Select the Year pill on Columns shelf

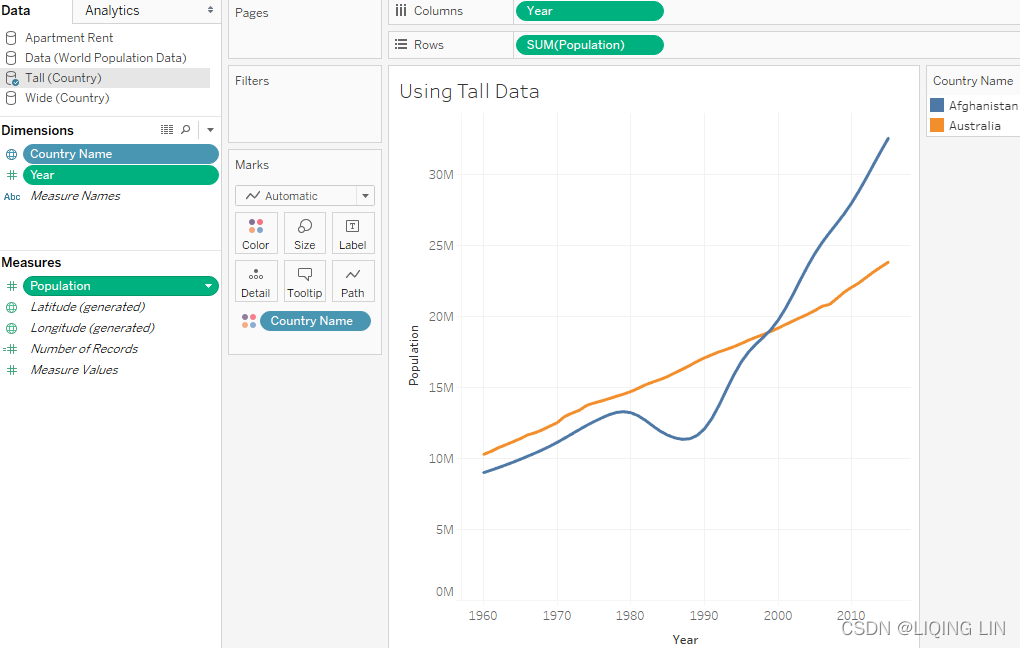point(589,11)
